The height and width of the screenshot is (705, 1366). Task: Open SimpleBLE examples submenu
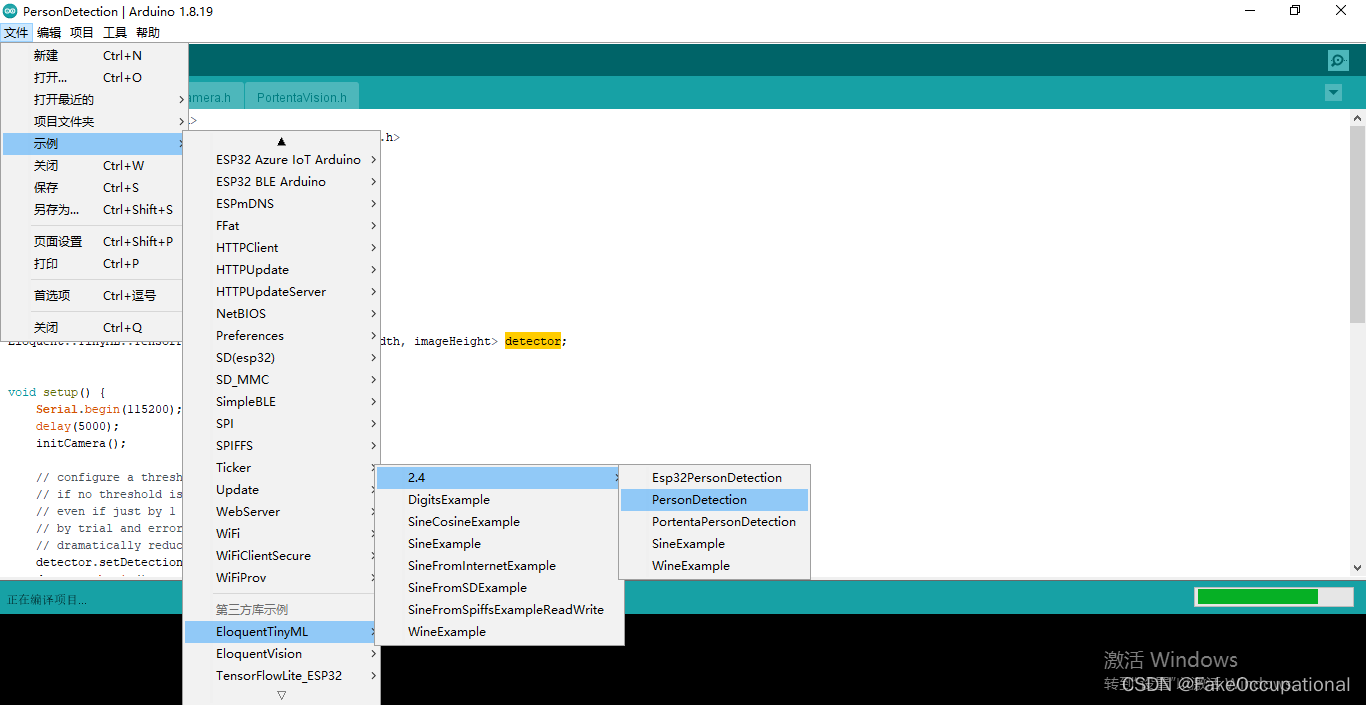click(282, 402)
